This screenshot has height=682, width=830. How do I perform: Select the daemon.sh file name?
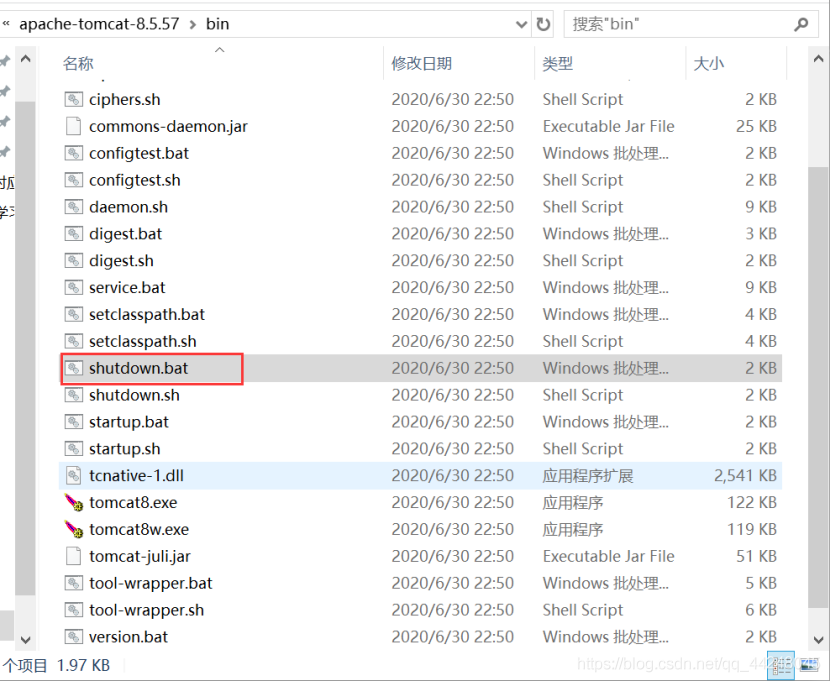(128, 207)
